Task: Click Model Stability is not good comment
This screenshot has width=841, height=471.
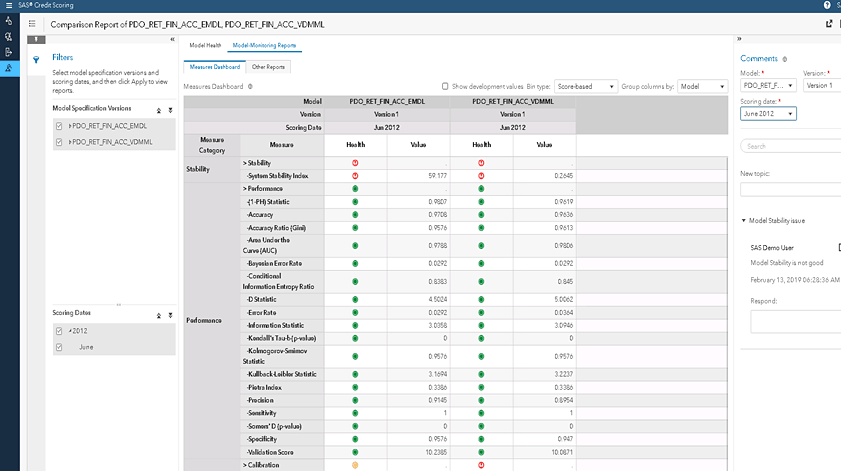Action: point(787,263)
